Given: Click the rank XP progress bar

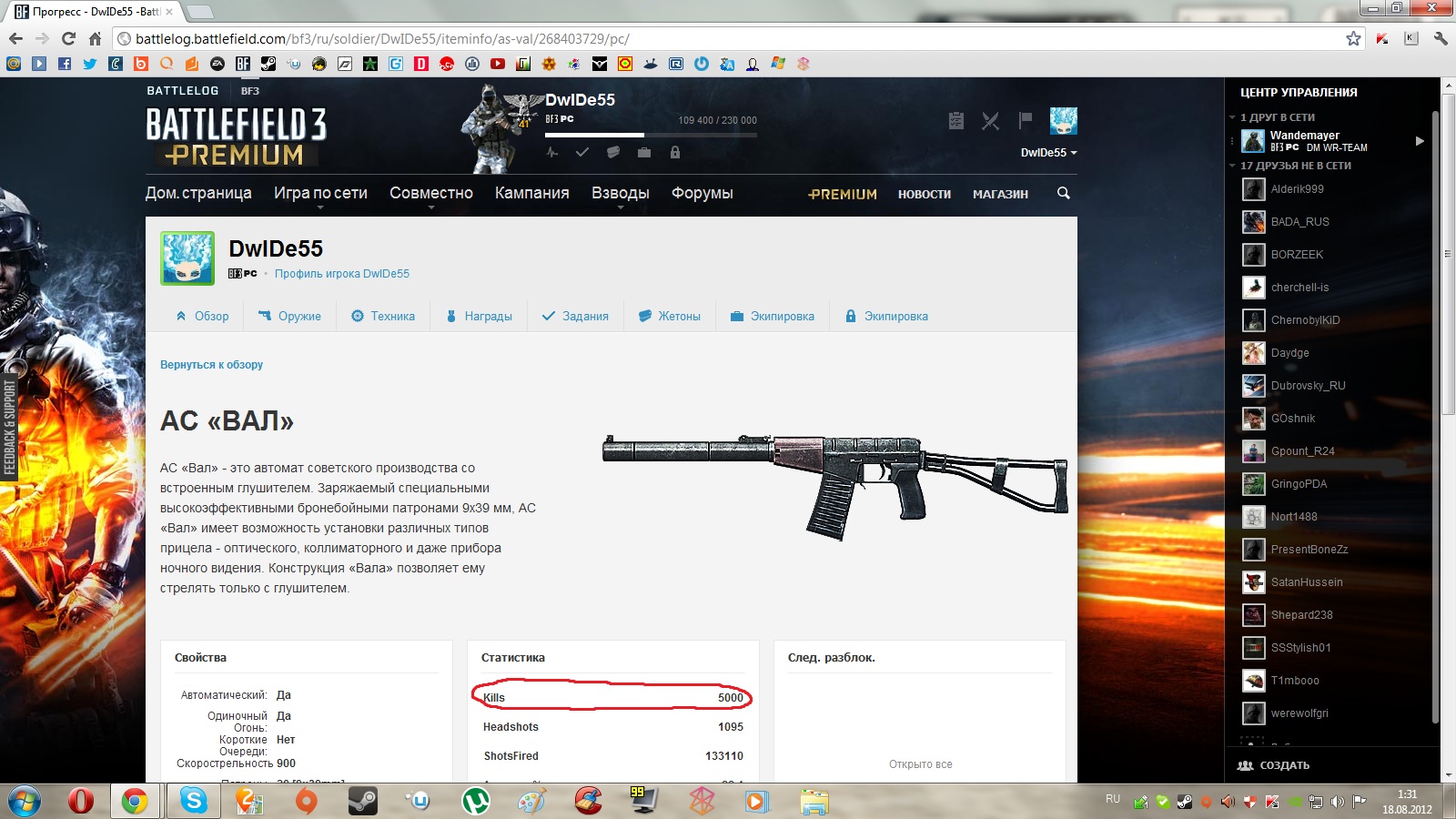Looking at the screenshot, I should coord(652,135).
